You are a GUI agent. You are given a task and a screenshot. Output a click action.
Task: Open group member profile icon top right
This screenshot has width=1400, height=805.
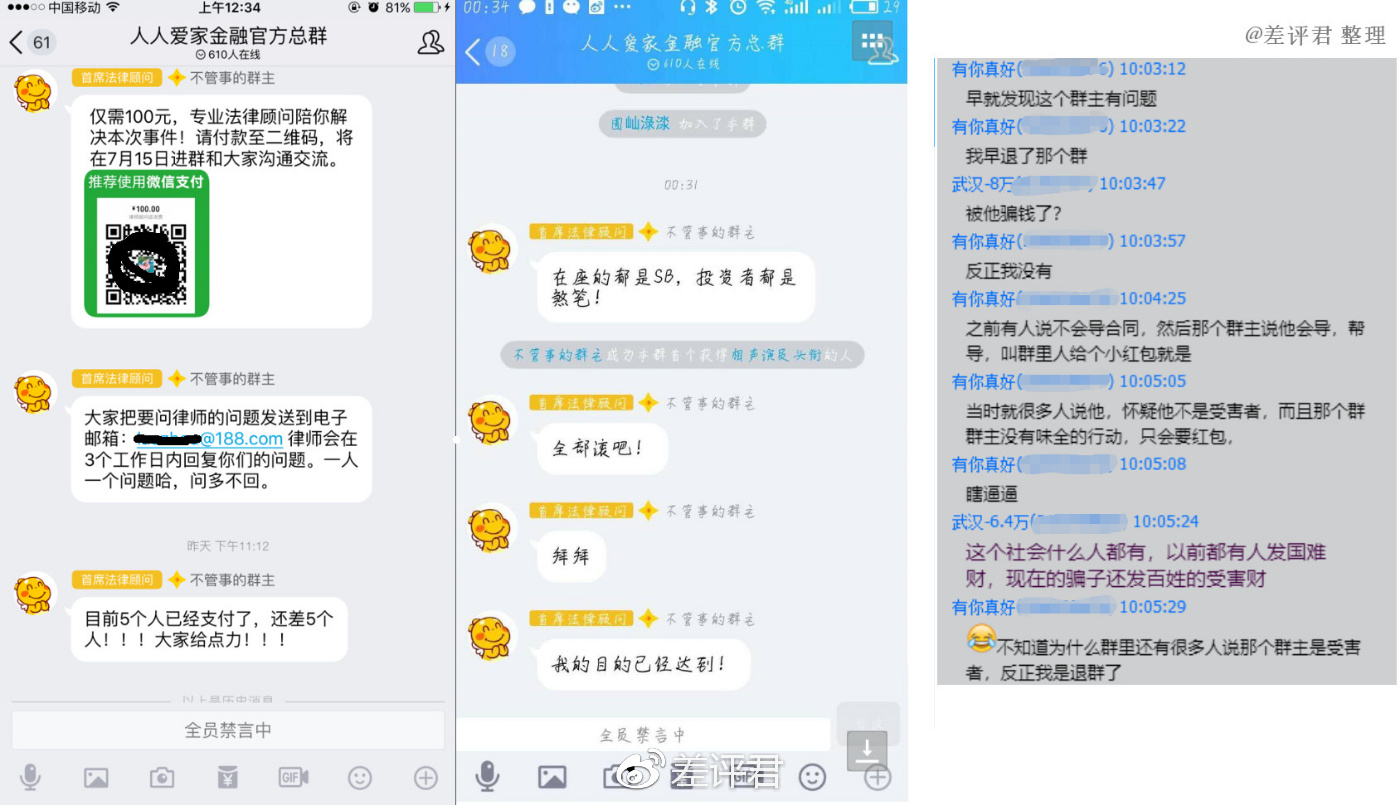(430, 42)
